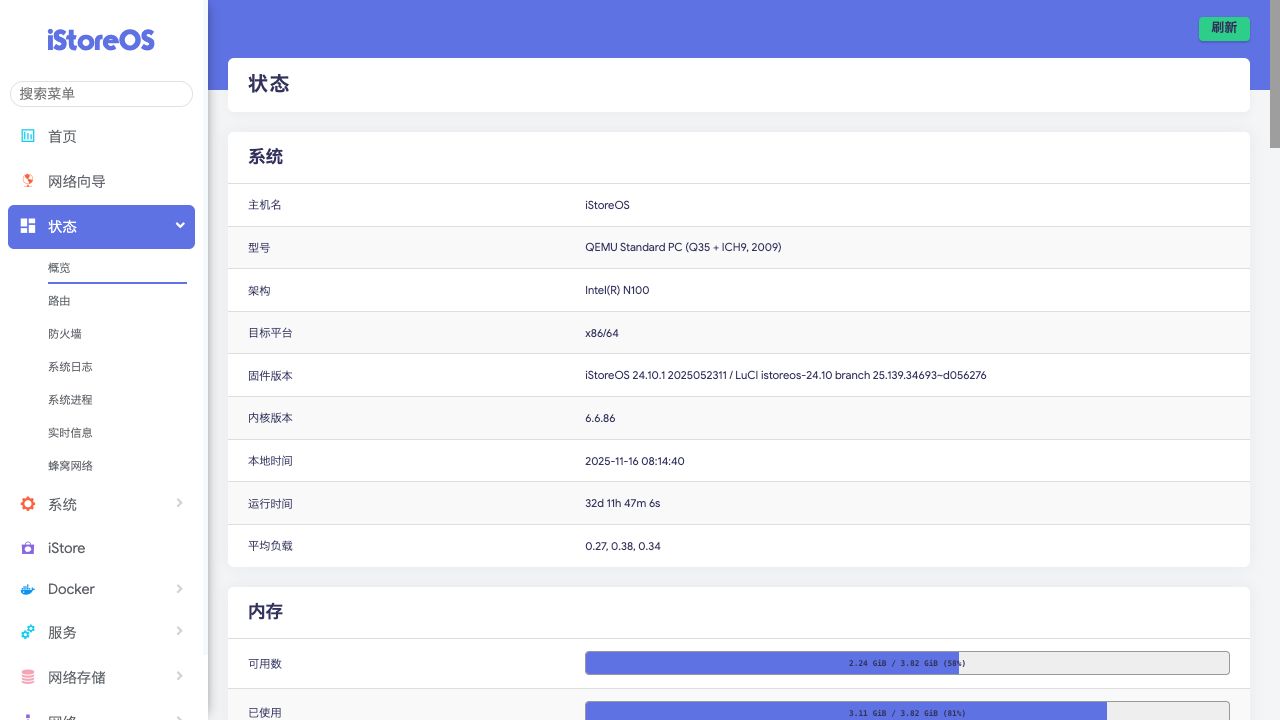This screenshot has width=1280, height=720.
Task: Click the network storage (网络存储) disk icon
Action: (x=28, y=677)
